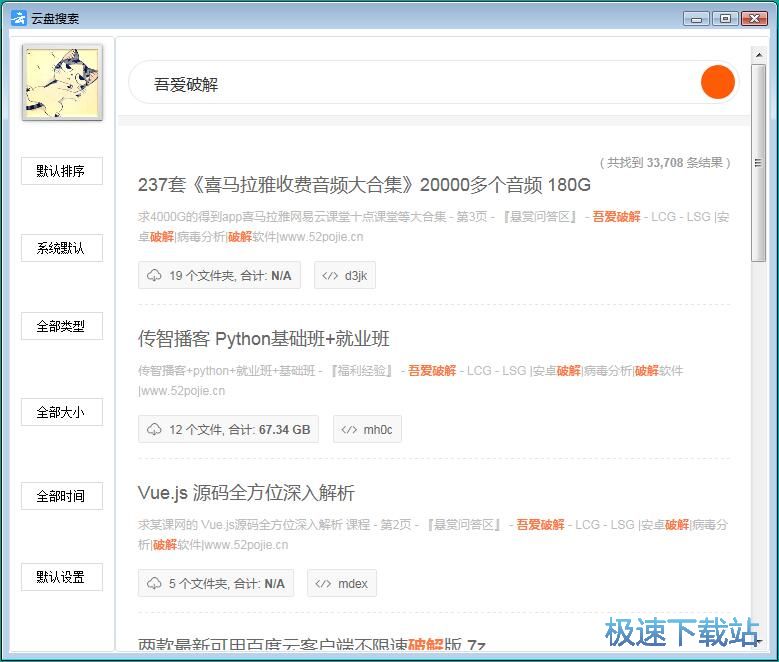The width and height of the screenshot is (779, 662).
Task: Click the 默认设置 button in sidebar
Action: tap(61, 577)
